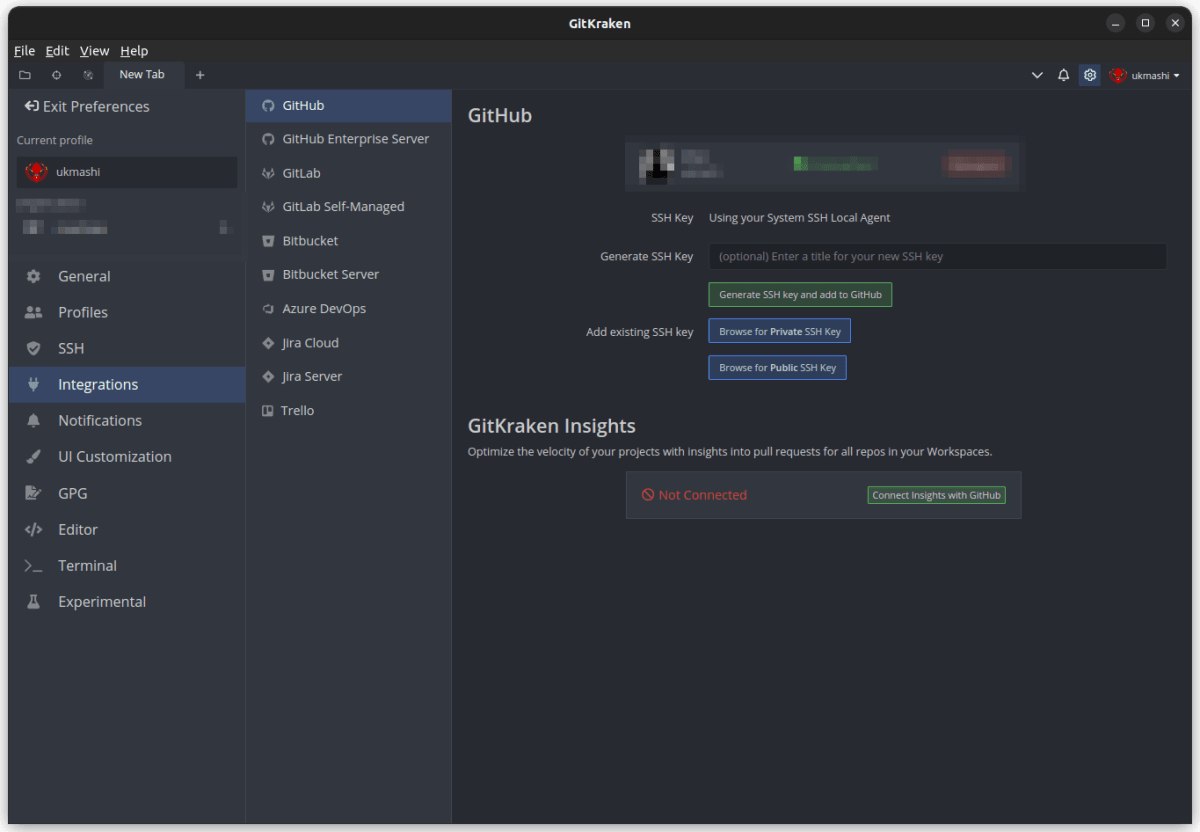This screenshot has width=1200, height=832.
Task: Open the notifications bell in top right
Action: [1064, 75]
